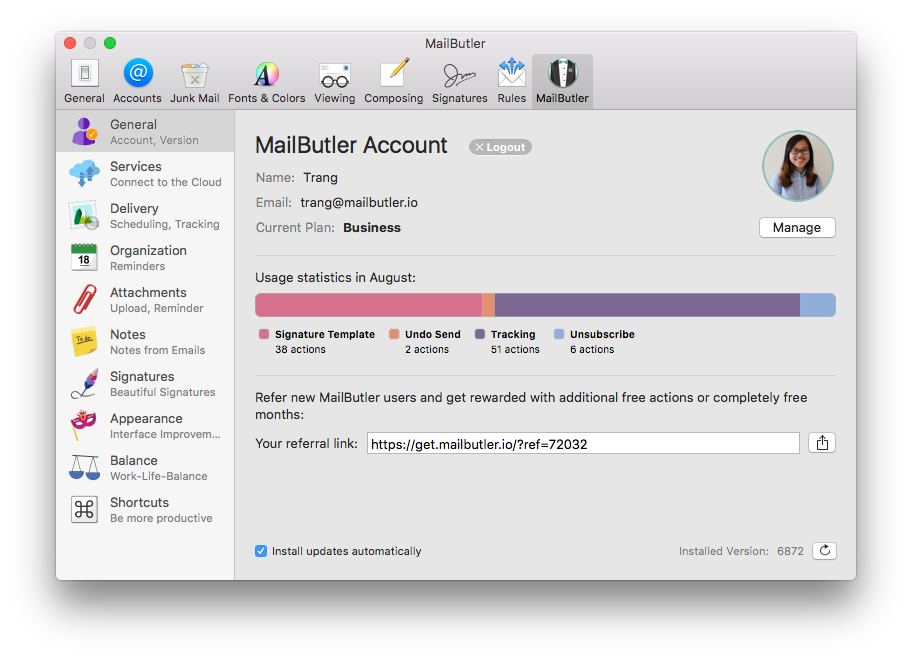Image resolution: width=912 pixels, height=660 pixels.
Task: Click the '6 actions' text
Action: (x=592, y=349)
